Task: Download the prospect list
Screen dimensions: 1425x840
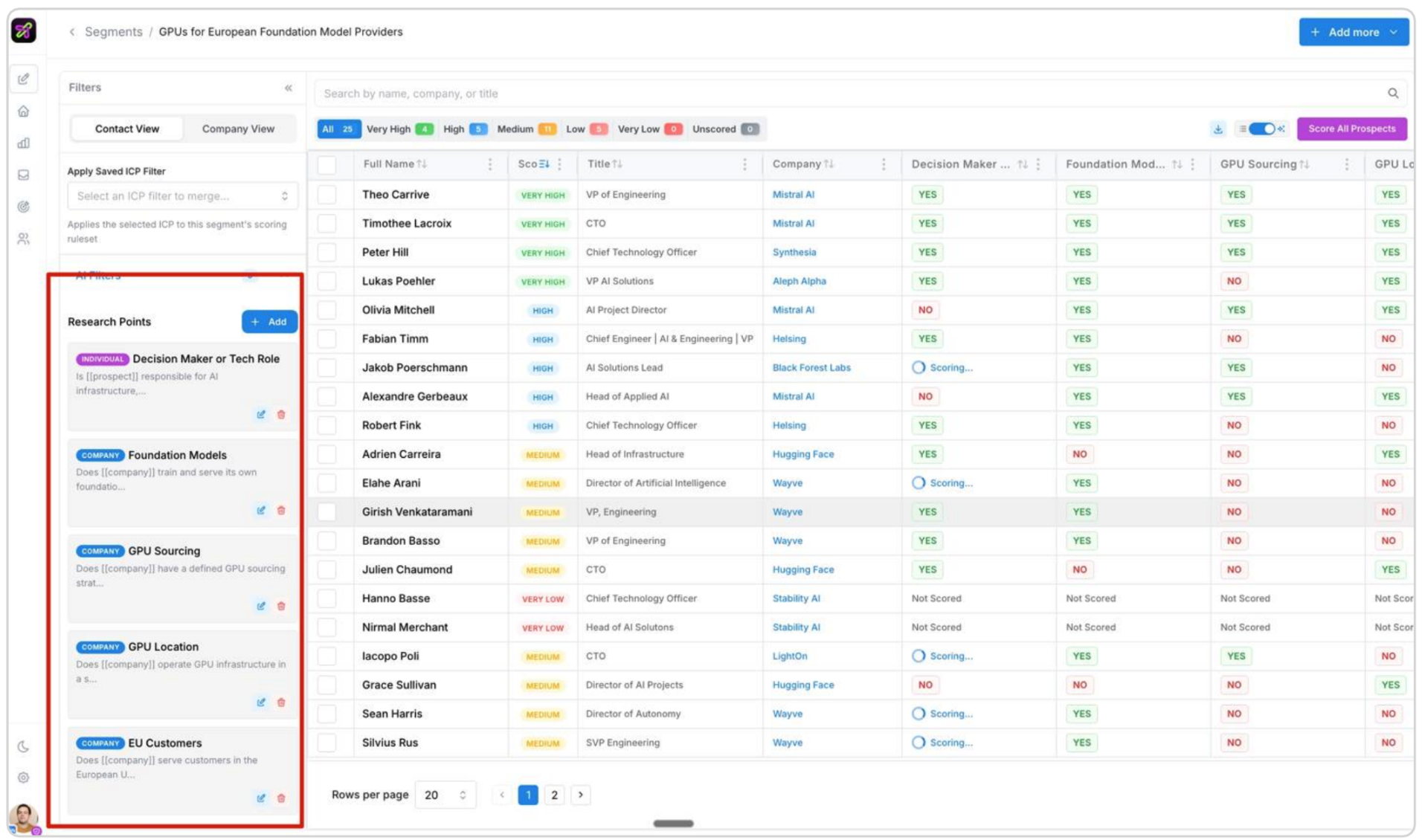Action: pyautogui.click(x=1217, y=129)
